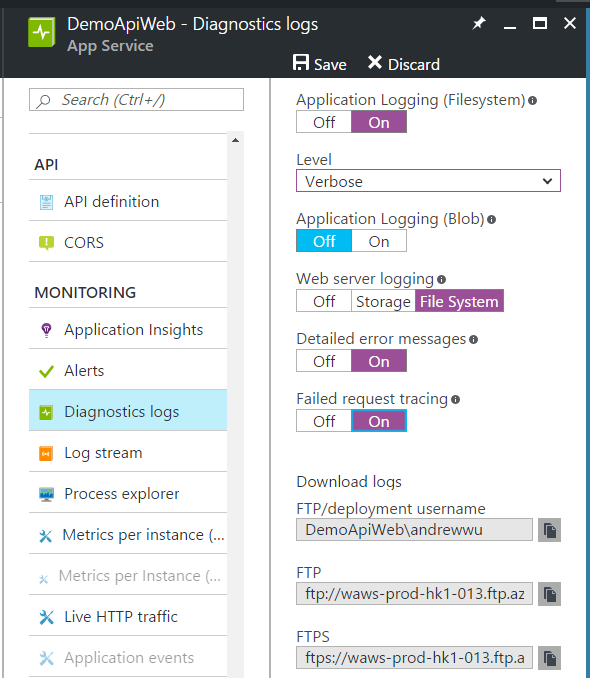Set Web server logging to Storage
Image resolution: width=590 pixels, height=678 pixels.
pyautogui.click(x=383, y=301)
